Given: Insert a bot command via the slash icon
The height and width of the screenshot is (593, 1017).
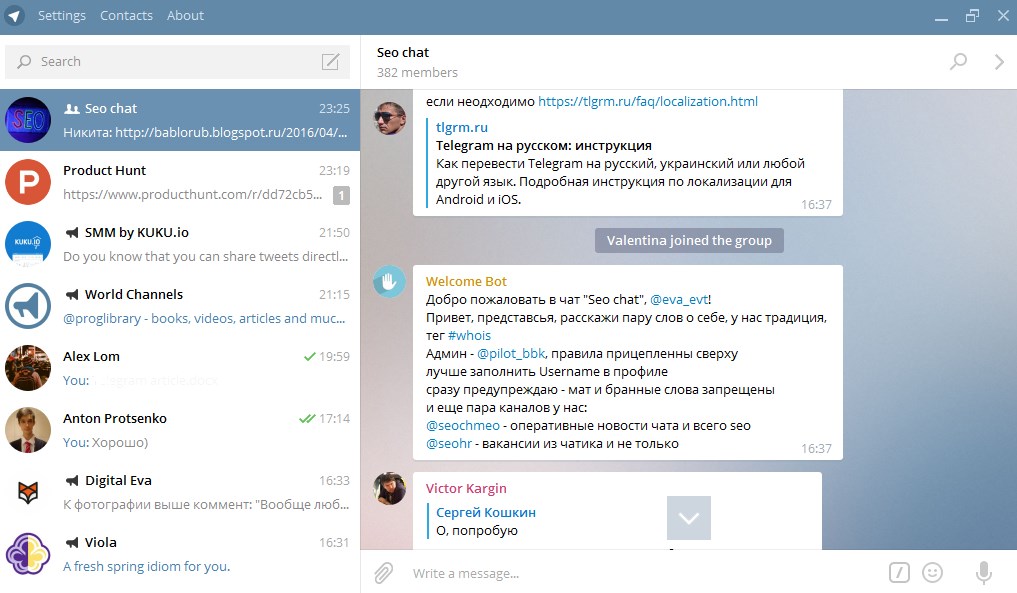Looking at the screenshot, I should 897,572.
